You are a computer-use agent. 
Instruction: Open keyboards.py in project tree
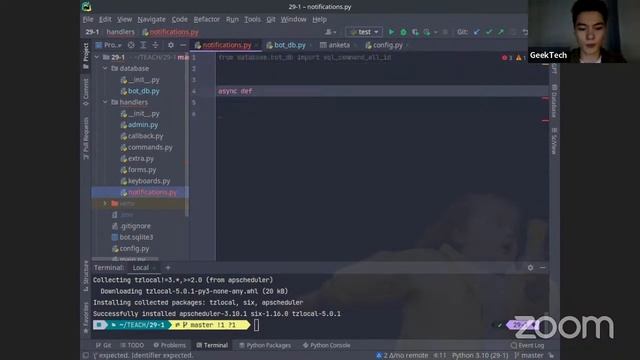[x=149, y=181]
